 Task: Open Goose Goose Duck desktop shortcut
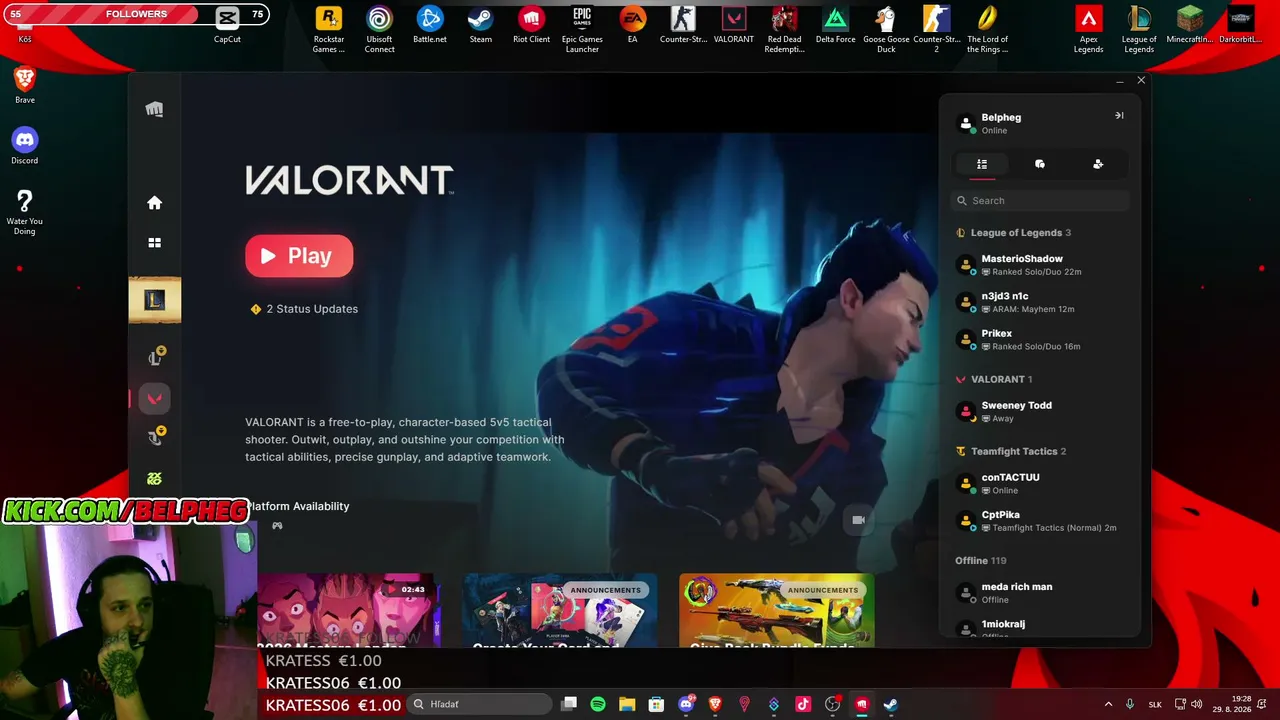[885, 30]
